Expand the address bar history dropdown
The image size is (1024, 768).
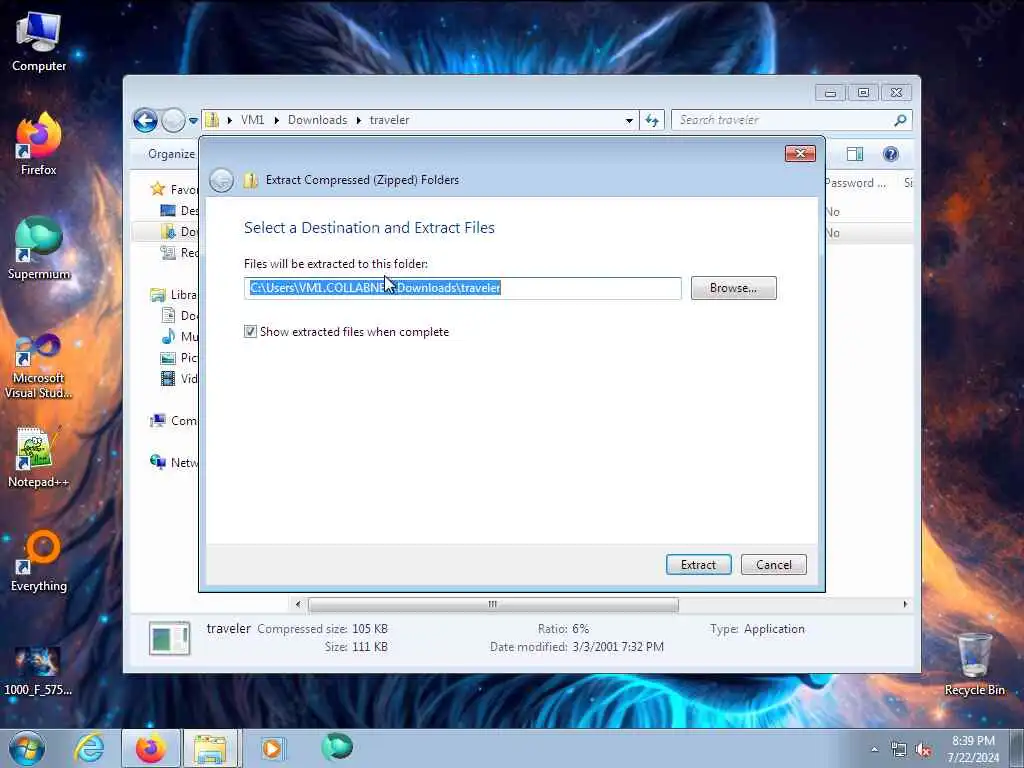(x=629, y=121)
